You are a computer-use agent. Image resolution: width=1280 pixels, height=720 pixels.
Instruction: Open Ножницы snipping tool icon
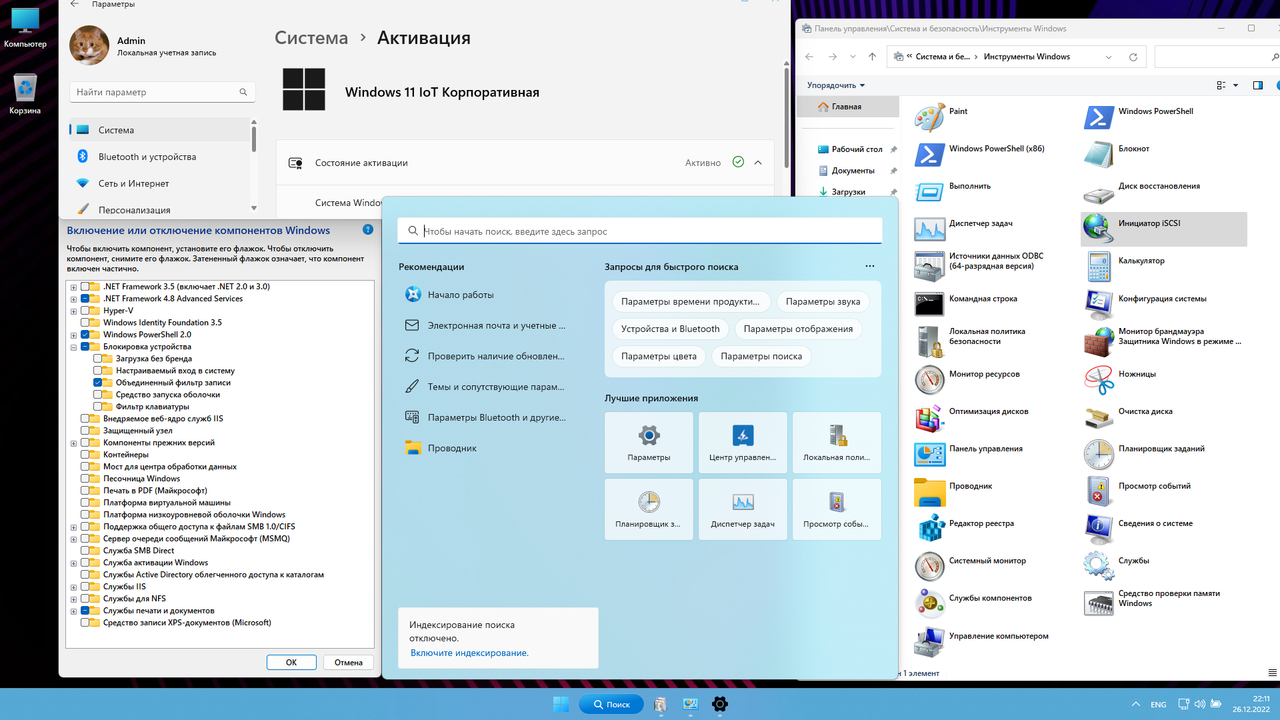1099,380
